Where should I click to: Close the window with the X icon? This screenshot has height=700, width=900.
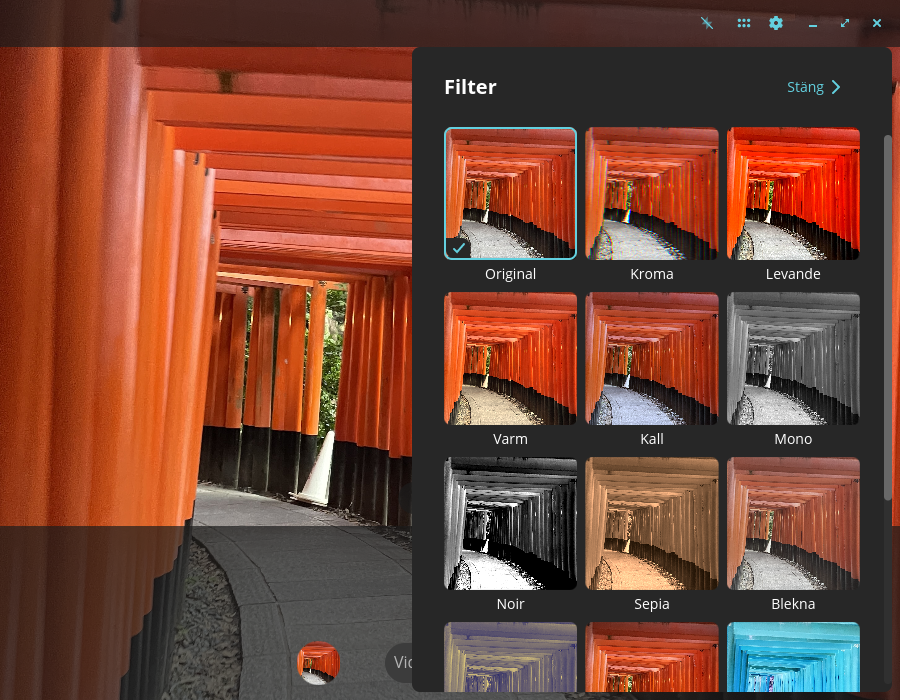[x=877, y=23]
